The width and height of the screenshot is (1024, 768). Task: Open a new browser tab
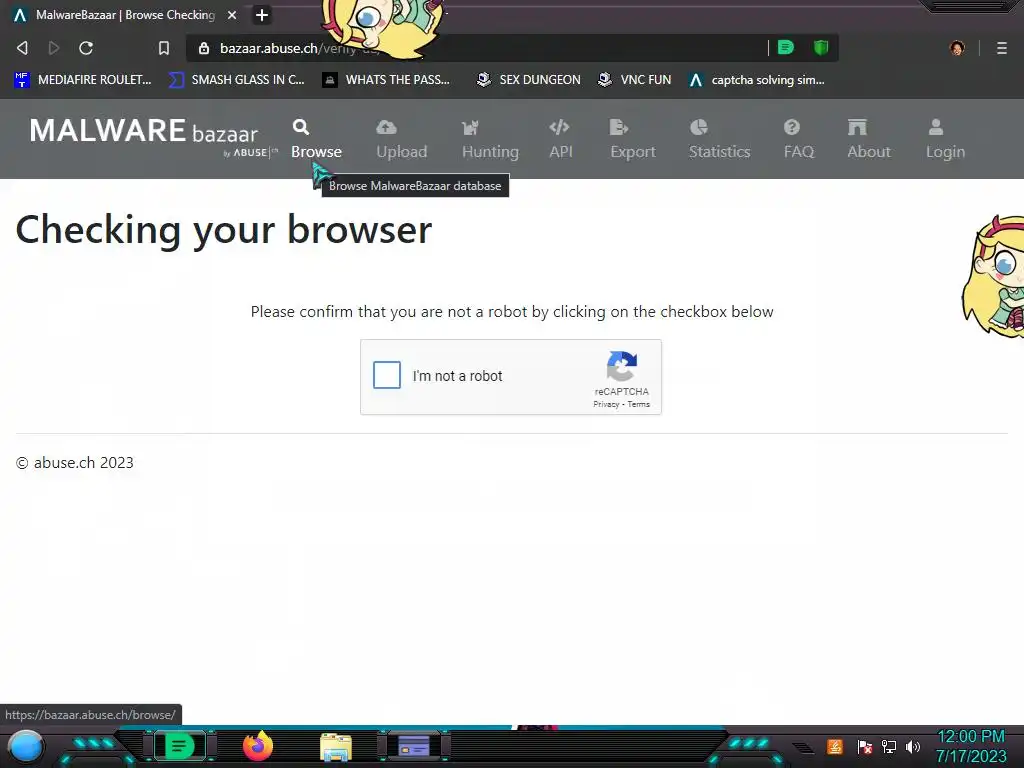(x=262, y=15)
